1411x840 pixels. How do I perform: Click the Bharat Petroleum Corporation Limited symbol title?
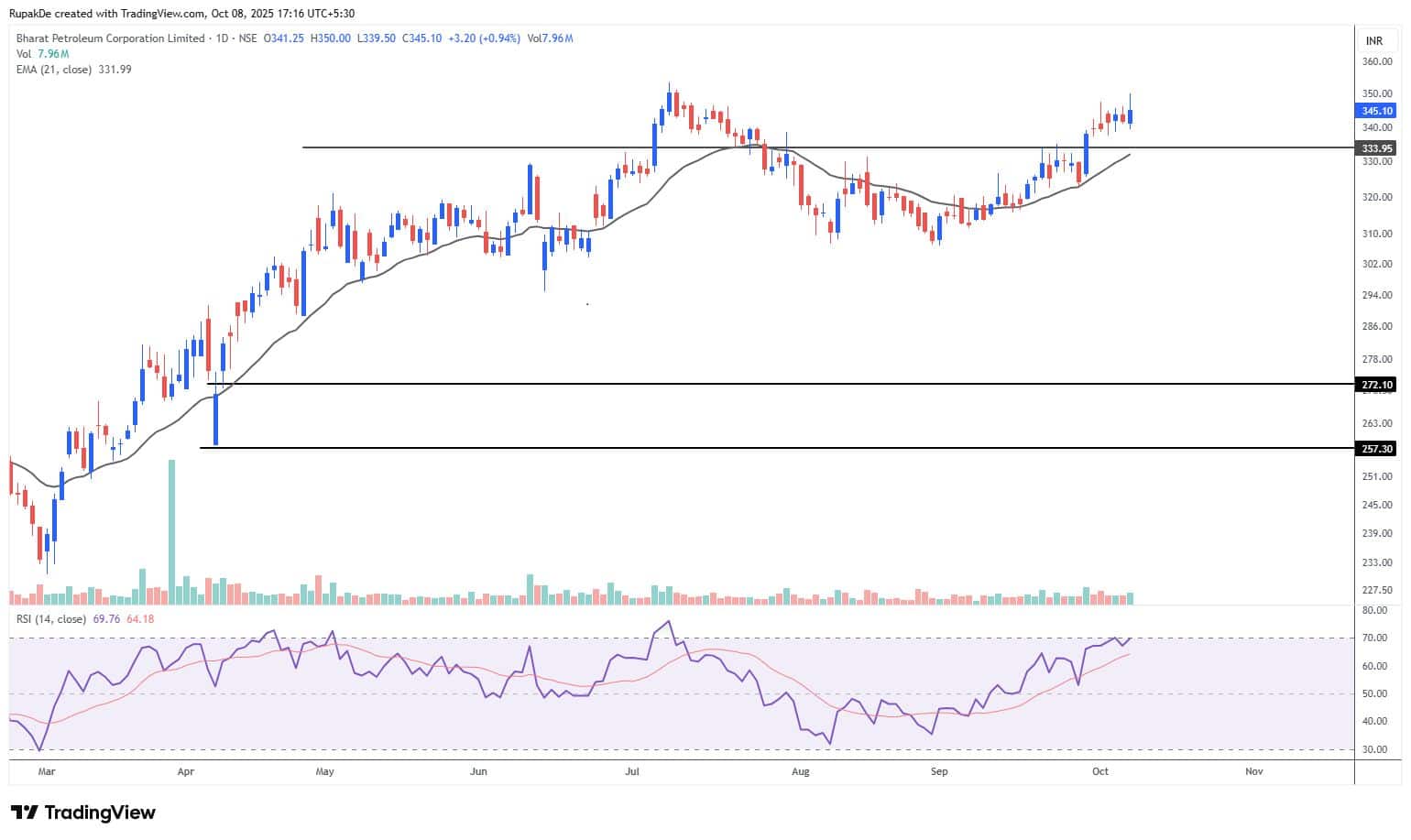(110, 38)
